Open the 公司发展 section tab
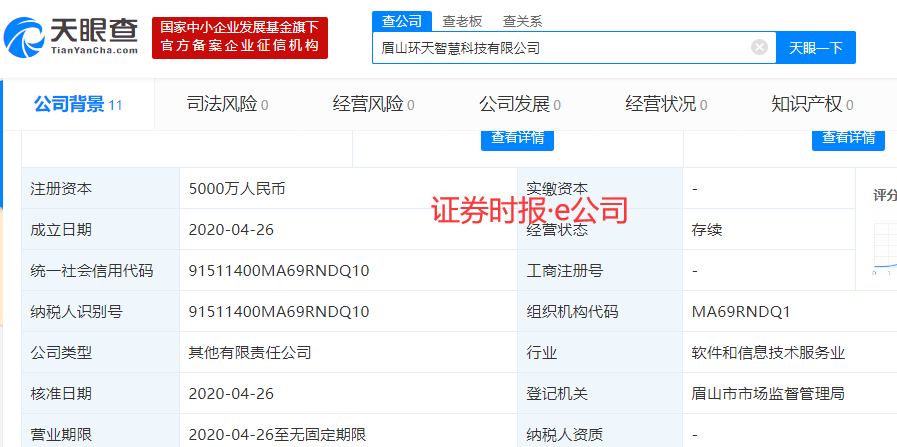897x447 pixels. 519,104
